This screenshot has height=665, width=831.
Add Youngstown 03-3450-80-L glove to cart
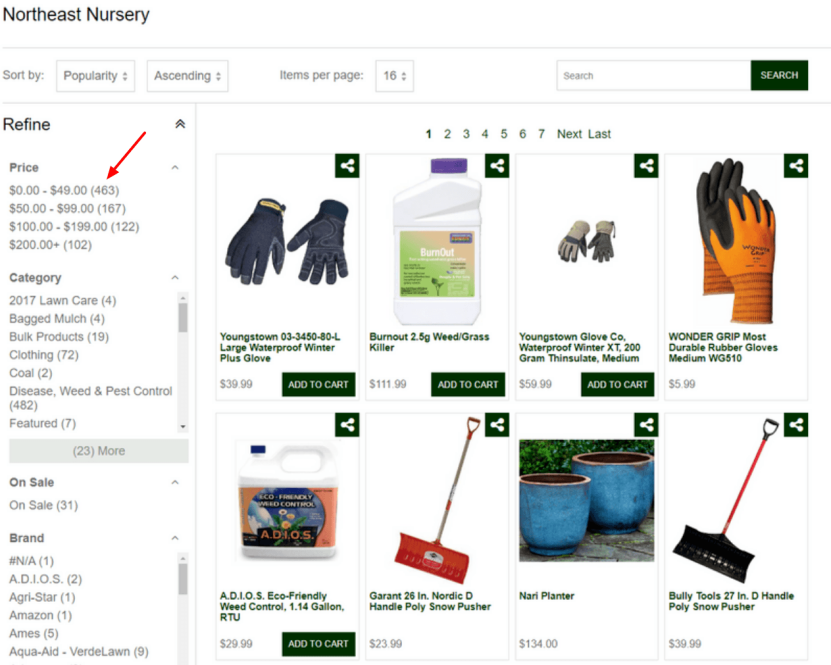point(319,385)
